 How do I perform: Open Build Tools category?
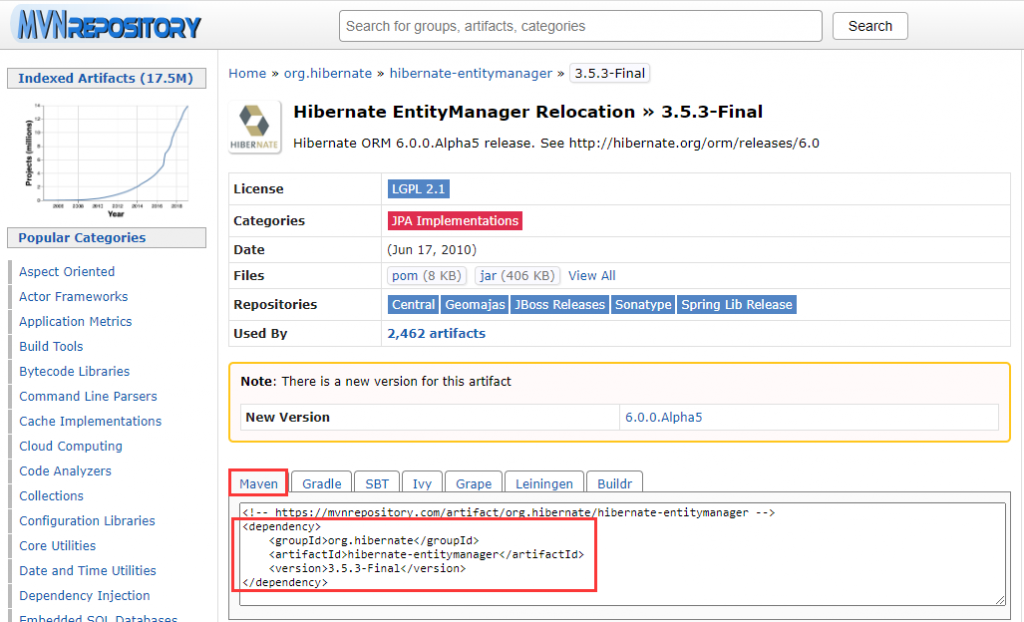[51, 346]
